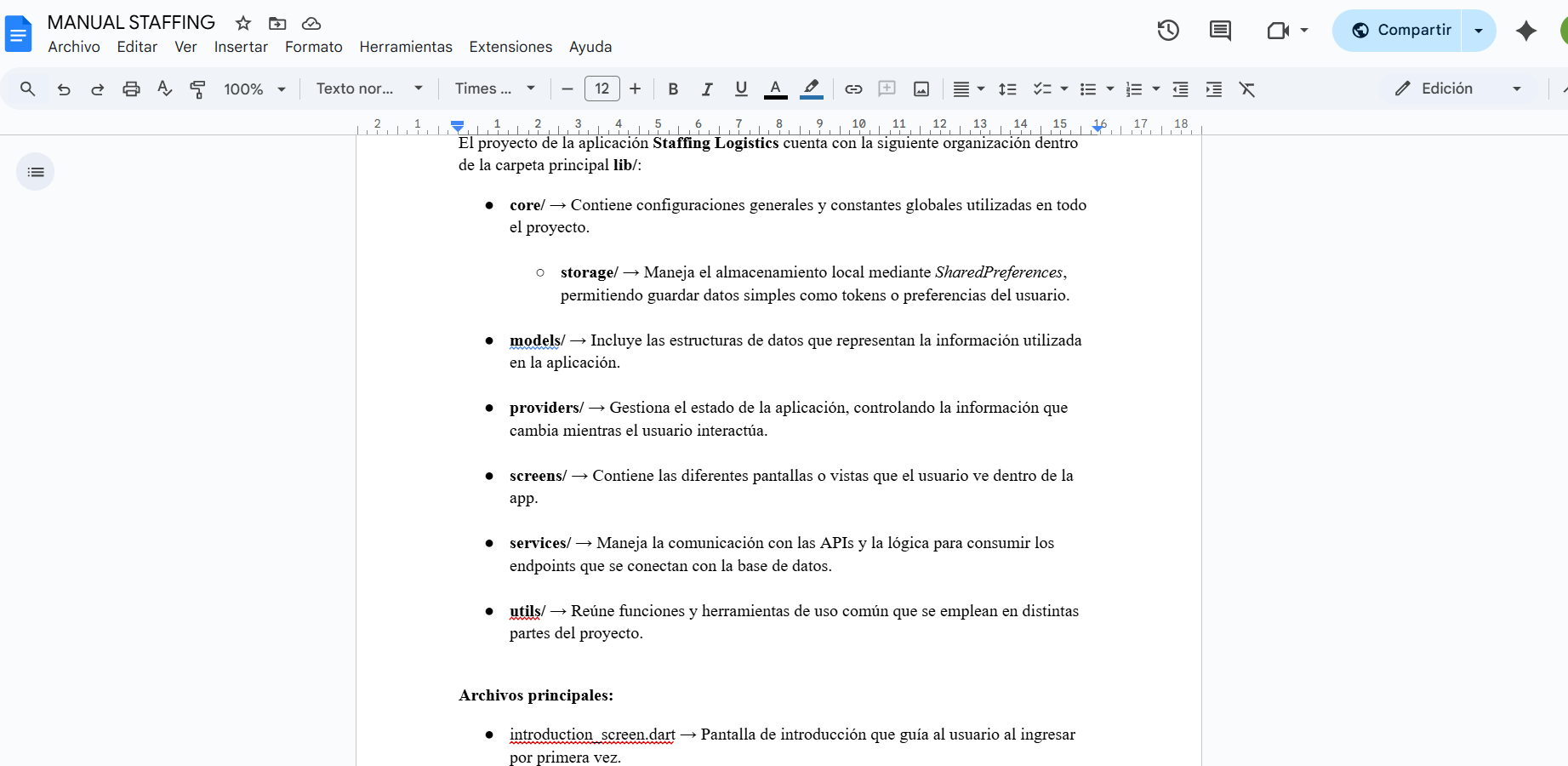Click the font size field
The height and width of the screenshot is (766, 1568).
[x=602, y=89]
